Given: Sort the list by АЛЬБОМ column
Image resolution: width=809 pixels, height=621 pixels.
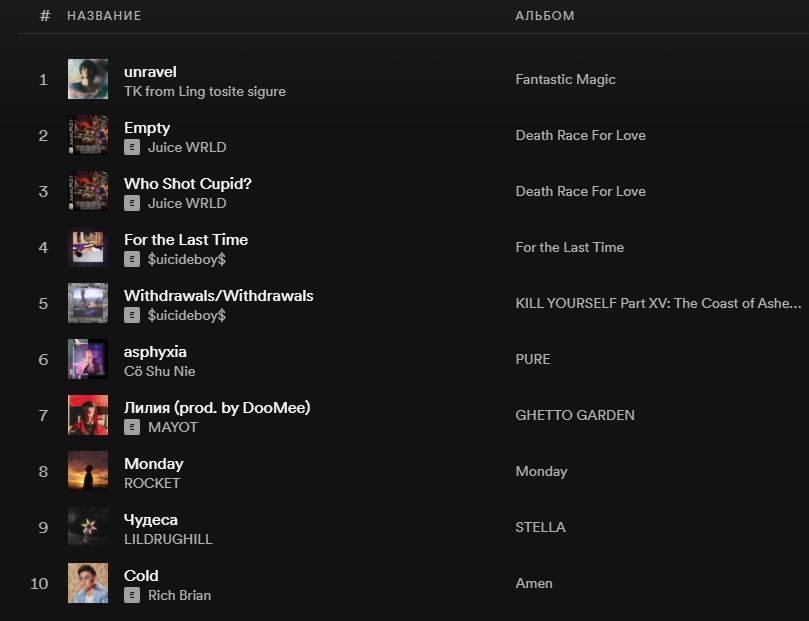Looking at the screenshot, I should [544, 16].
